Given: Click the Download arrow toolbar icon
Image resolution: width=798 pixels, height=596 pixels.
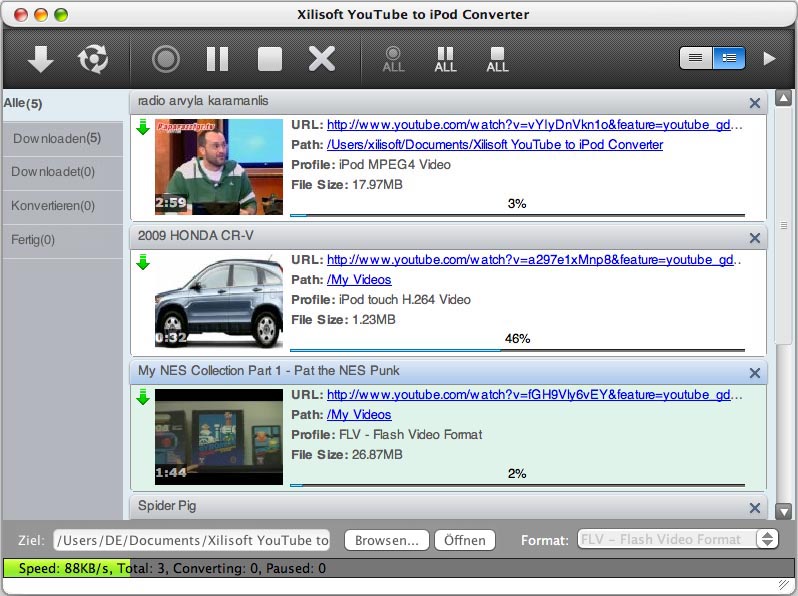Looking at the screenshot, I should (41, 59).
